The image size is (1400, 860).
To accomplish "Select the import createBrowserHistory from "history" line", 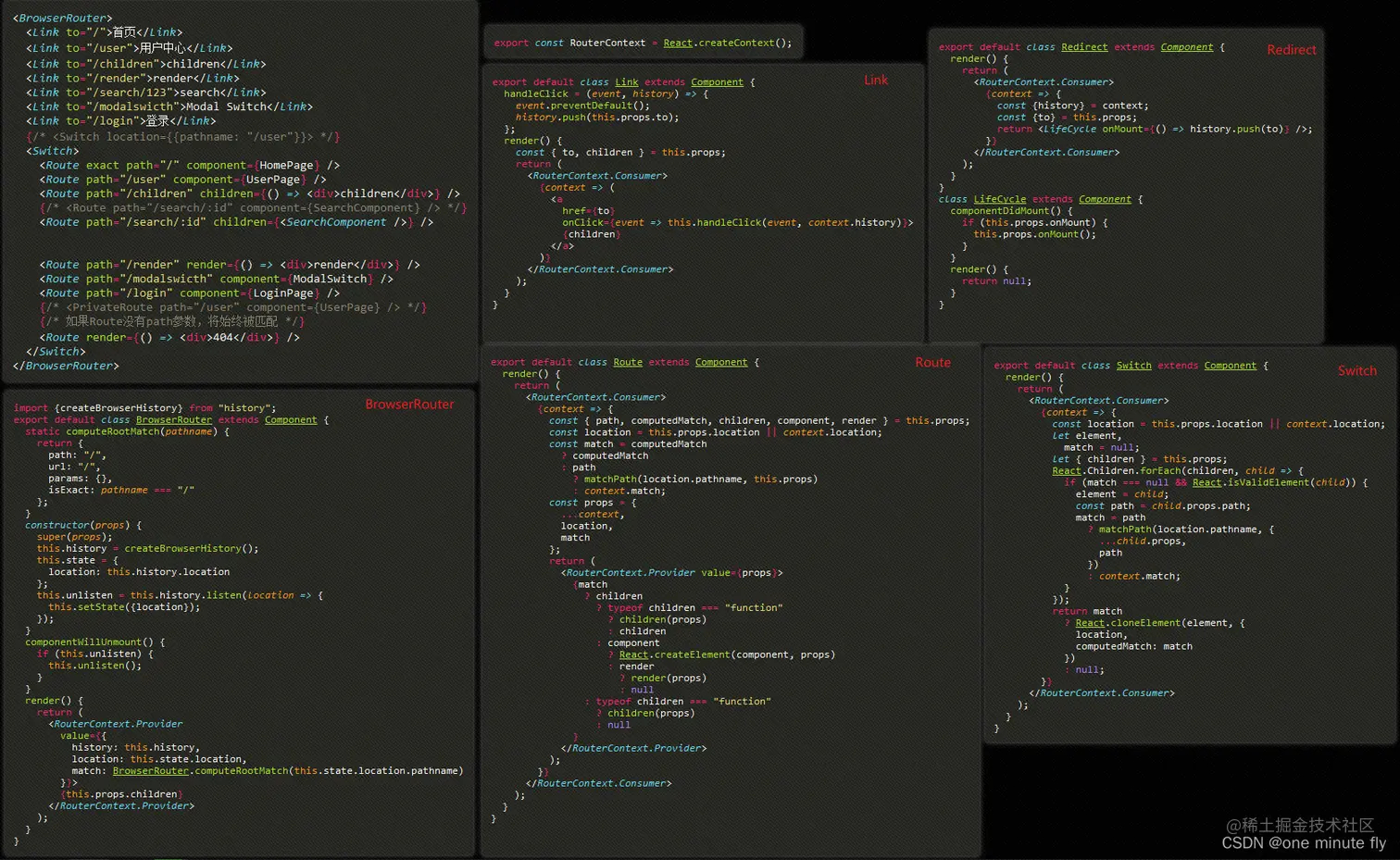I will click(x=144, y=408).
